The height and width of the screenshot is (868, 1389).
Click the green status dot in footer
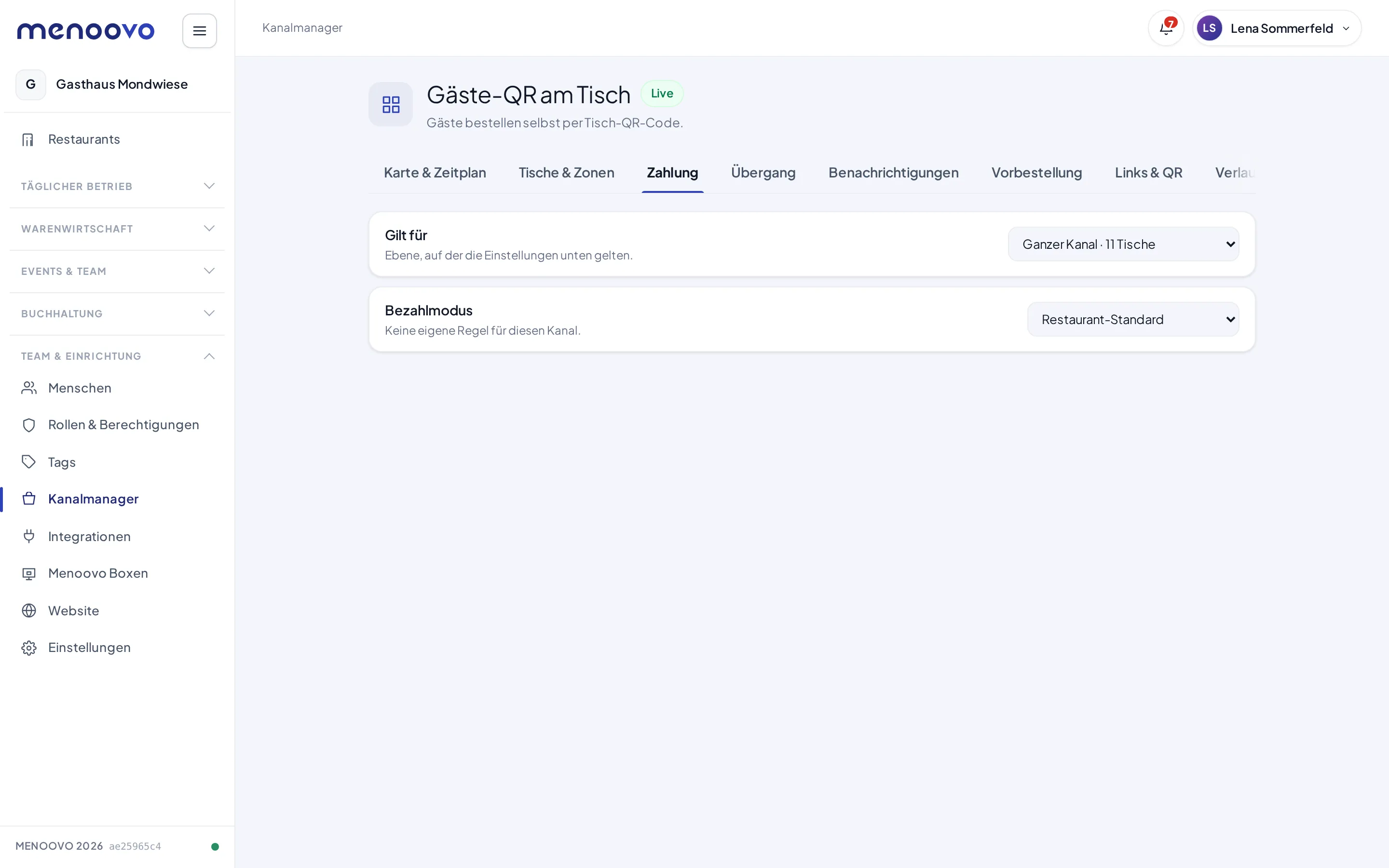pos(215,846)
